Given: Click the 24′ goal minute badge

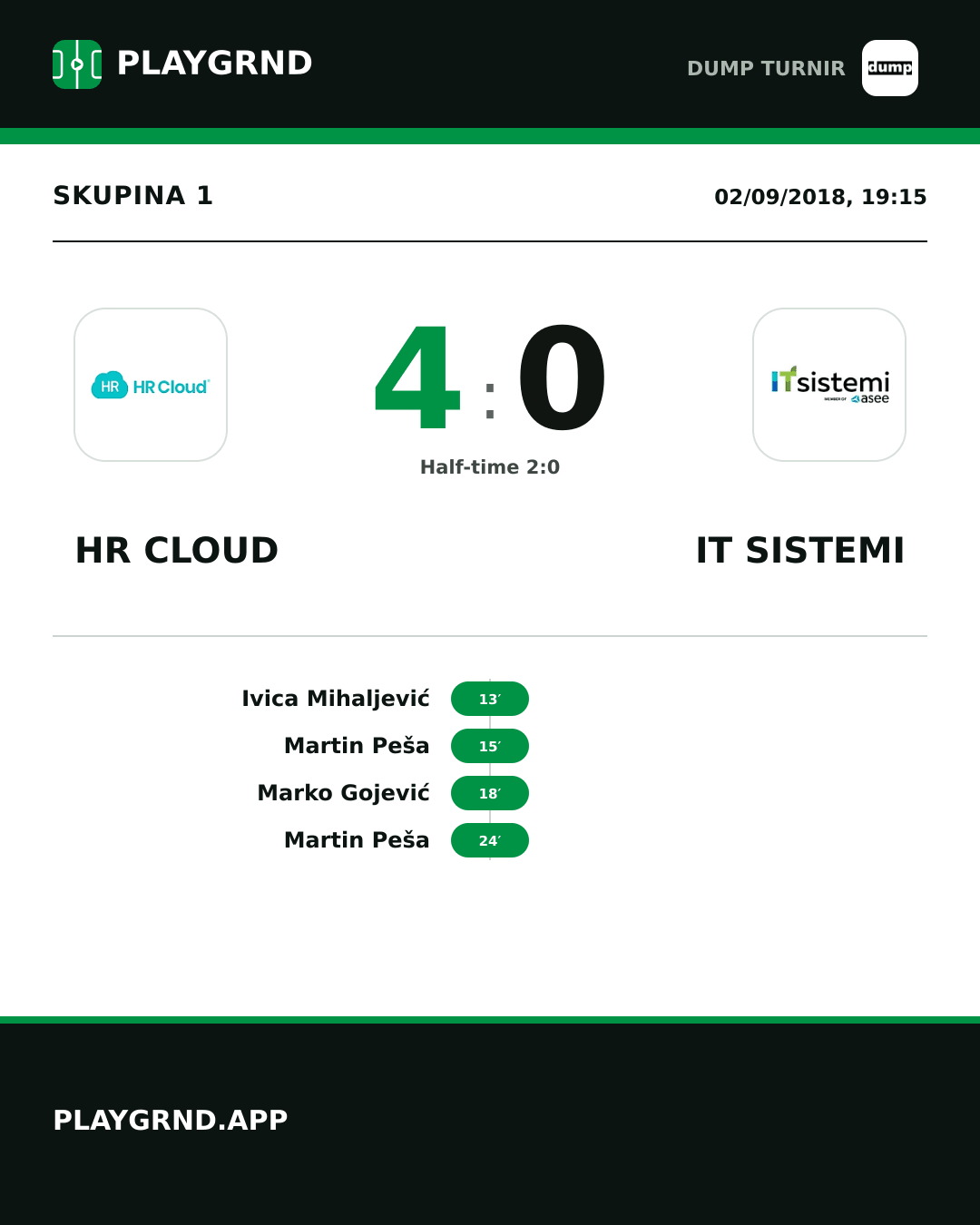Looking at the screenshot, I should click(x=490, y=840).
